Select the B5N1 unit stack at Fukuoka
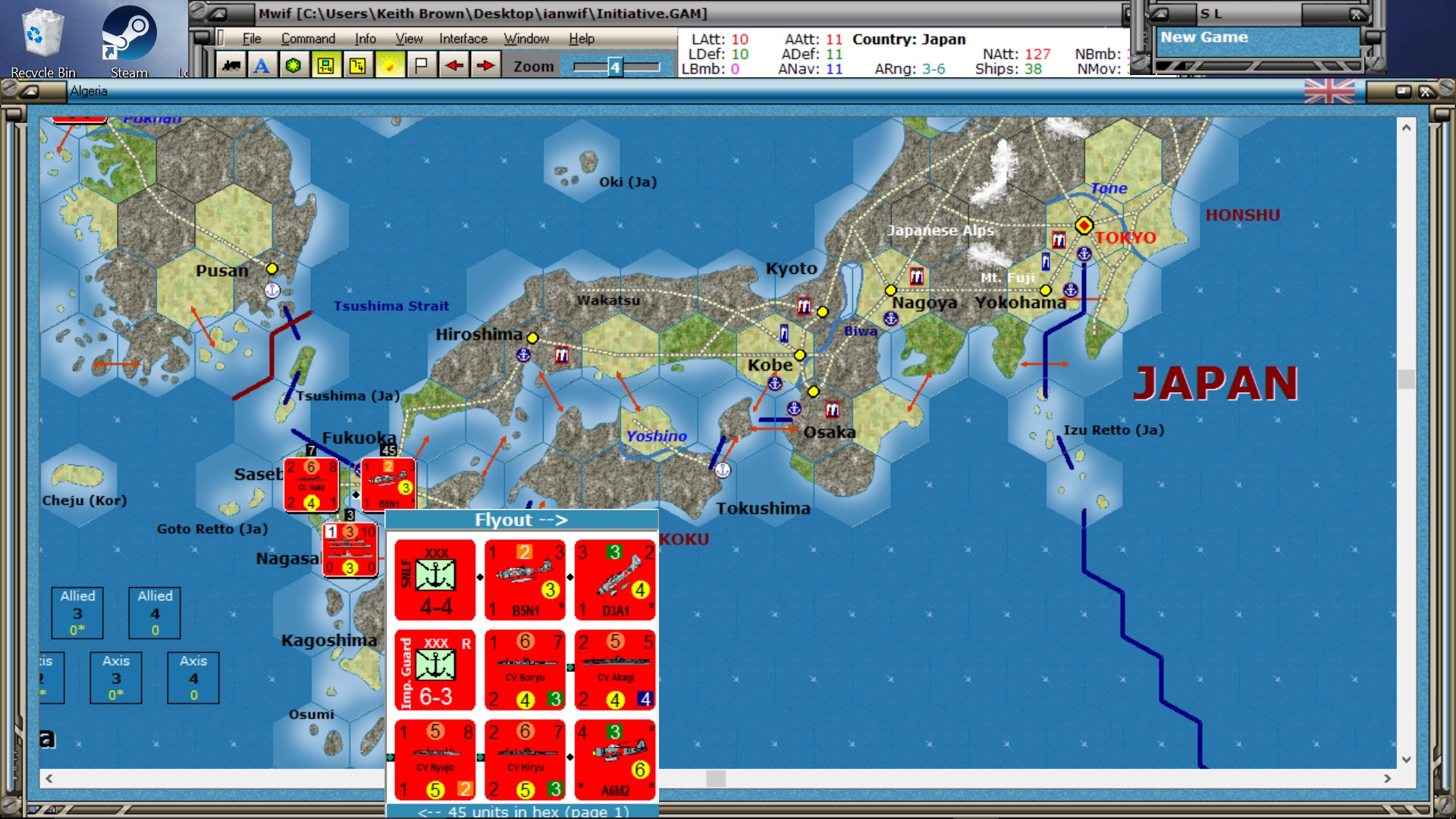 click(x=388, y=485)
